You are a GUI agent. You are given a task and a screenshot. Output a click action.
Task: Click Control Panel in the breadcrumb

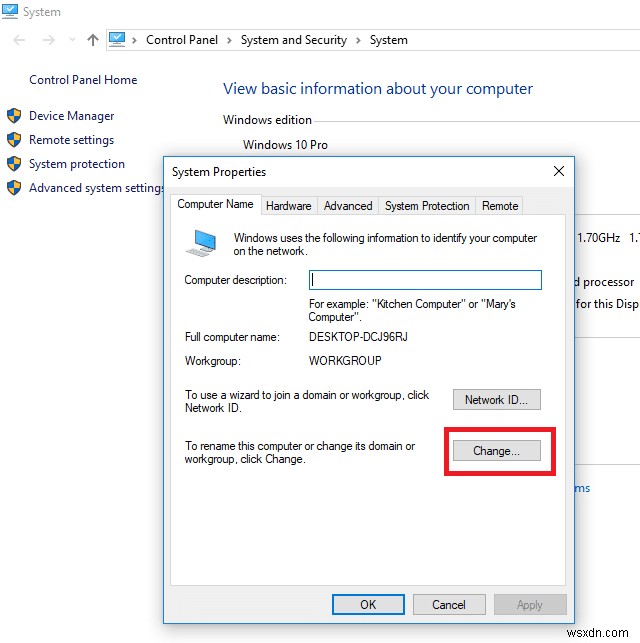tap(182, 40)
